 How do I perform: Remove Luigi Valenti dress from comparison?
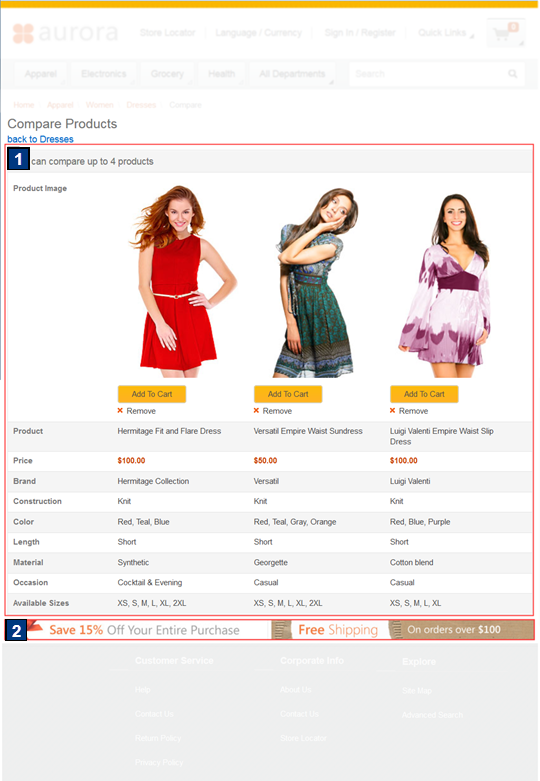click(413, 411)
